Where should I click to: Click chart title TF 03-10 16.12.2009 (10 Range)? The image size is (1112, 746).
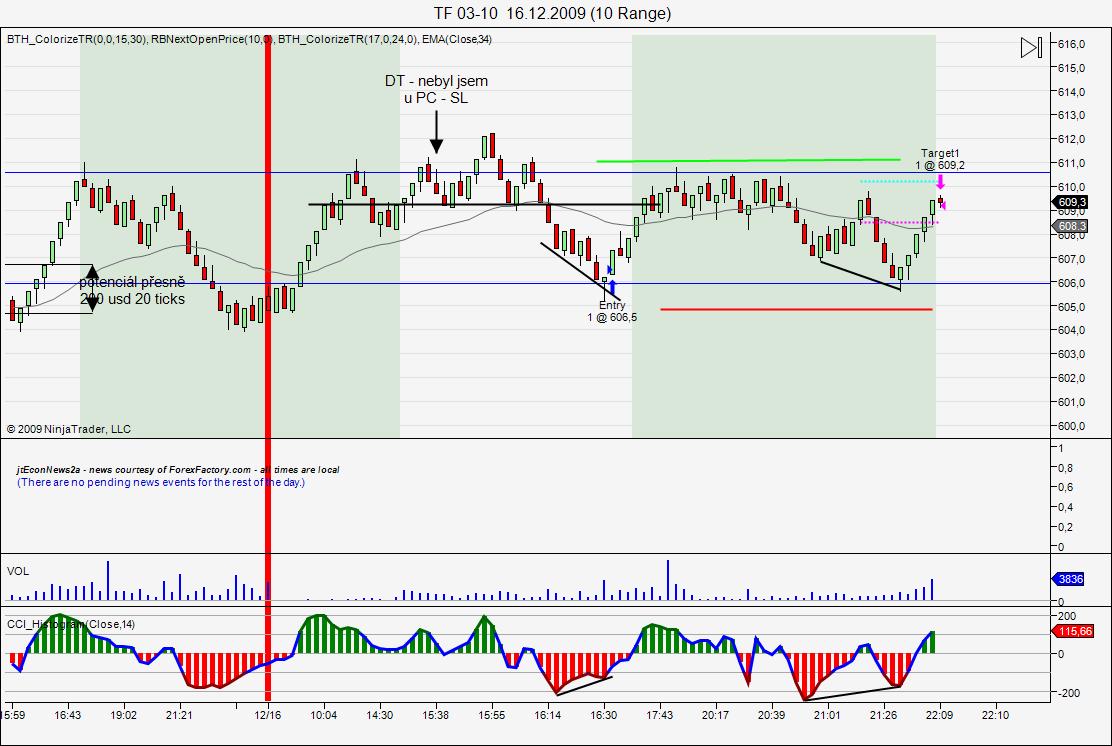coord(552,13)
